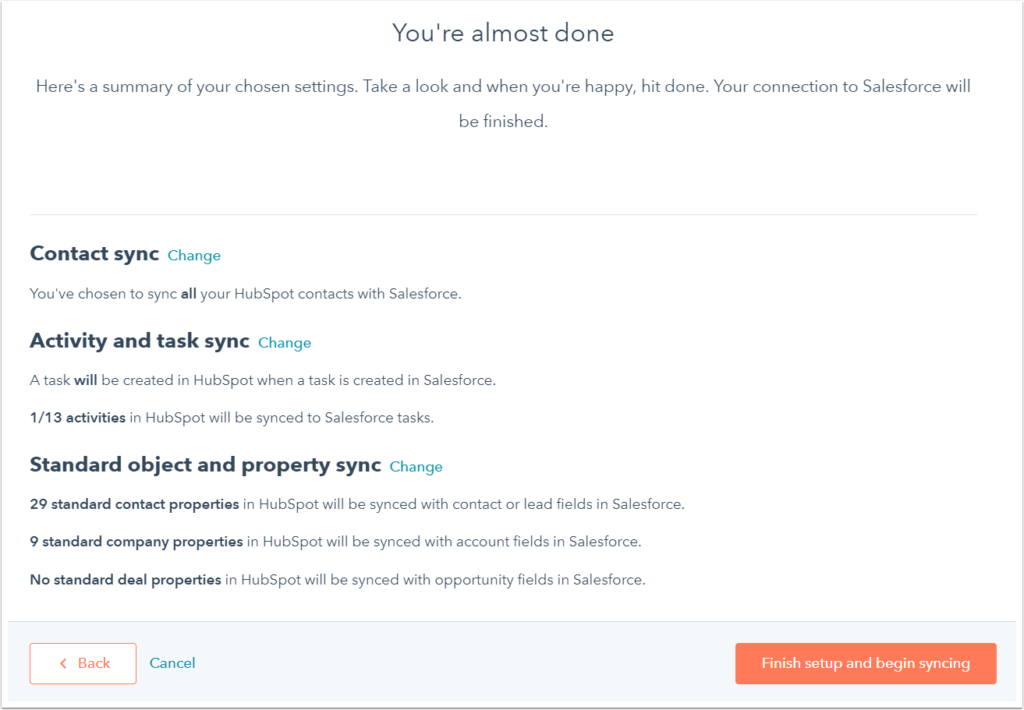Select the Activity and task sync heading
This screenshot has width=1024, height=710.
click(x=139, y=340)
